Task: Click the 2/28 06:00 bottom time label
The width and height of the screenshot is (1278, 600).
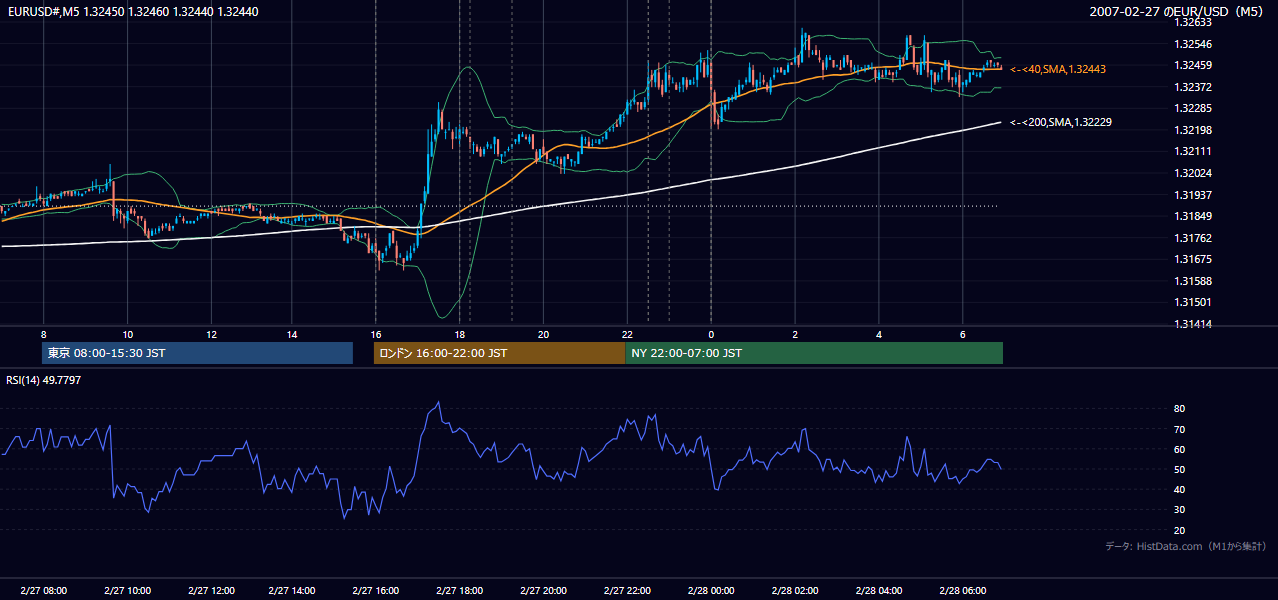Action: click(962, 590)
